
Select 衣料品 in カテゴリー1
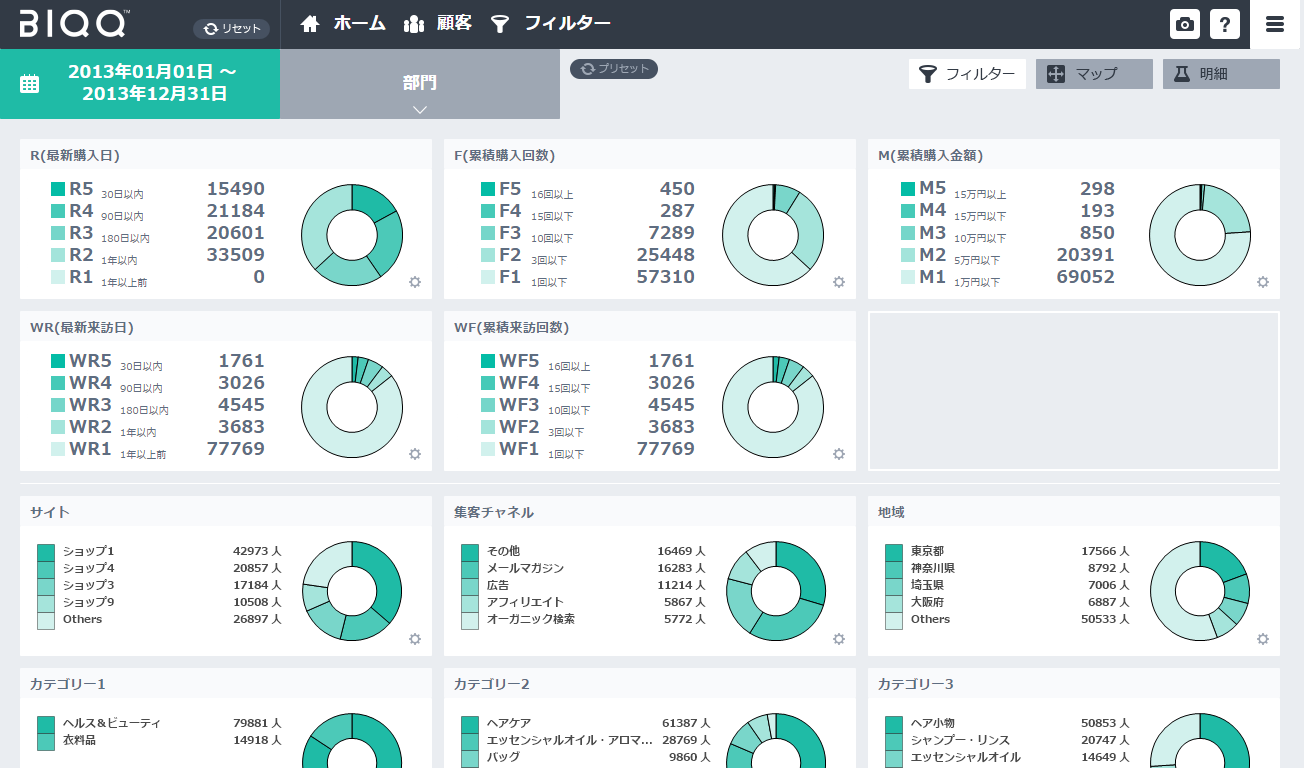pyautogui.click(x=79, y=740)
